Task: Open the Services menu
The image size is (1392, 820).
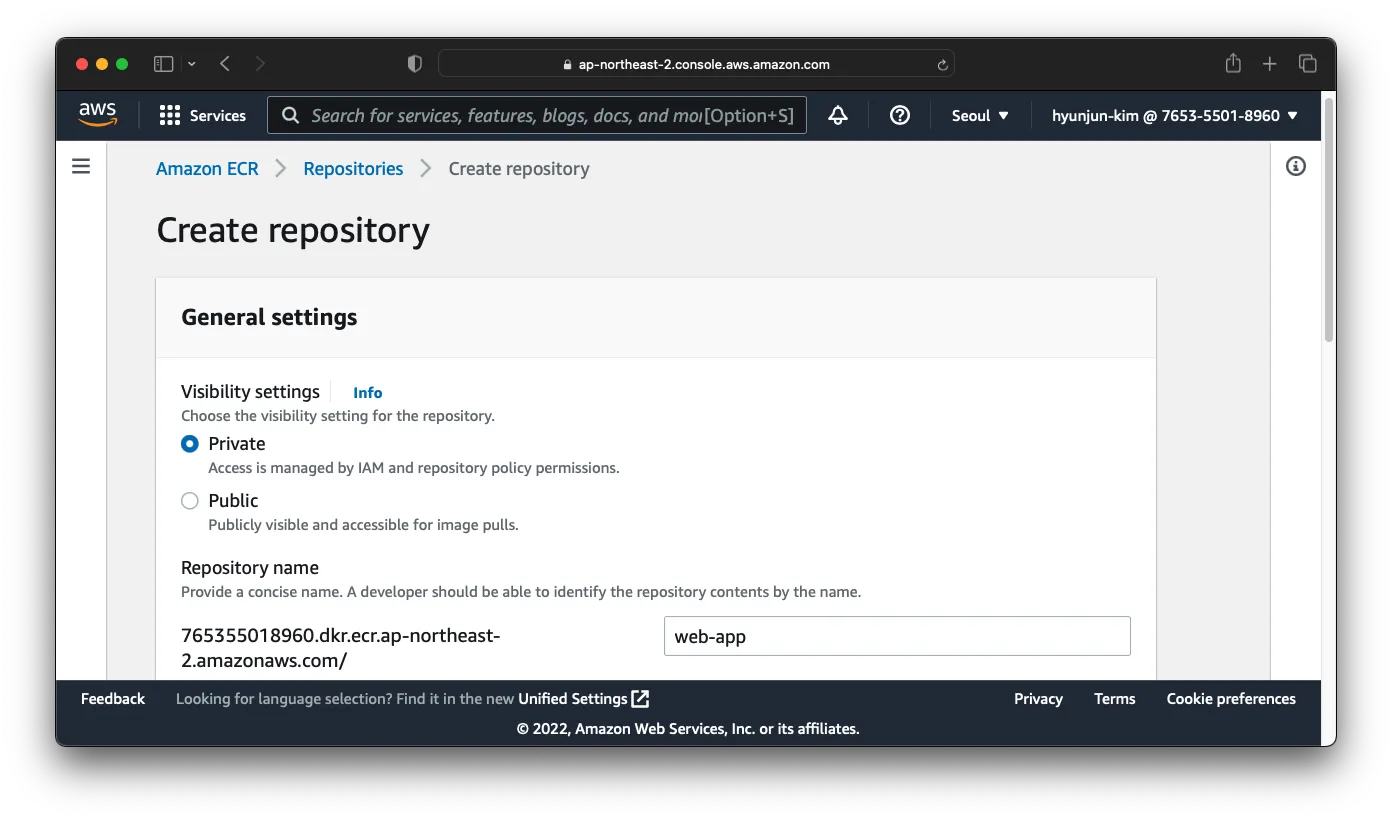Action: coord(203,115)
